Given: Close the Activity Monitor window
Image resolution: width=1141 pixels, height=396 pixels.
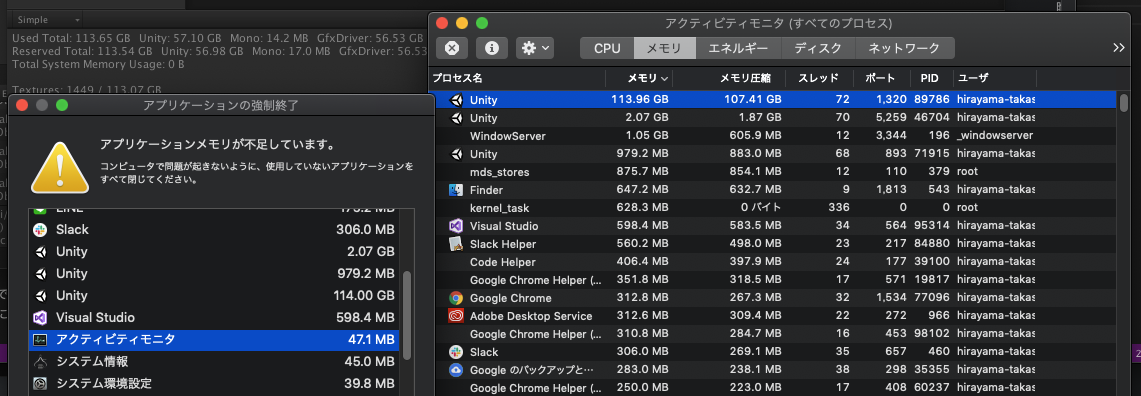Looking at the screenshot, I should point(441,23).
